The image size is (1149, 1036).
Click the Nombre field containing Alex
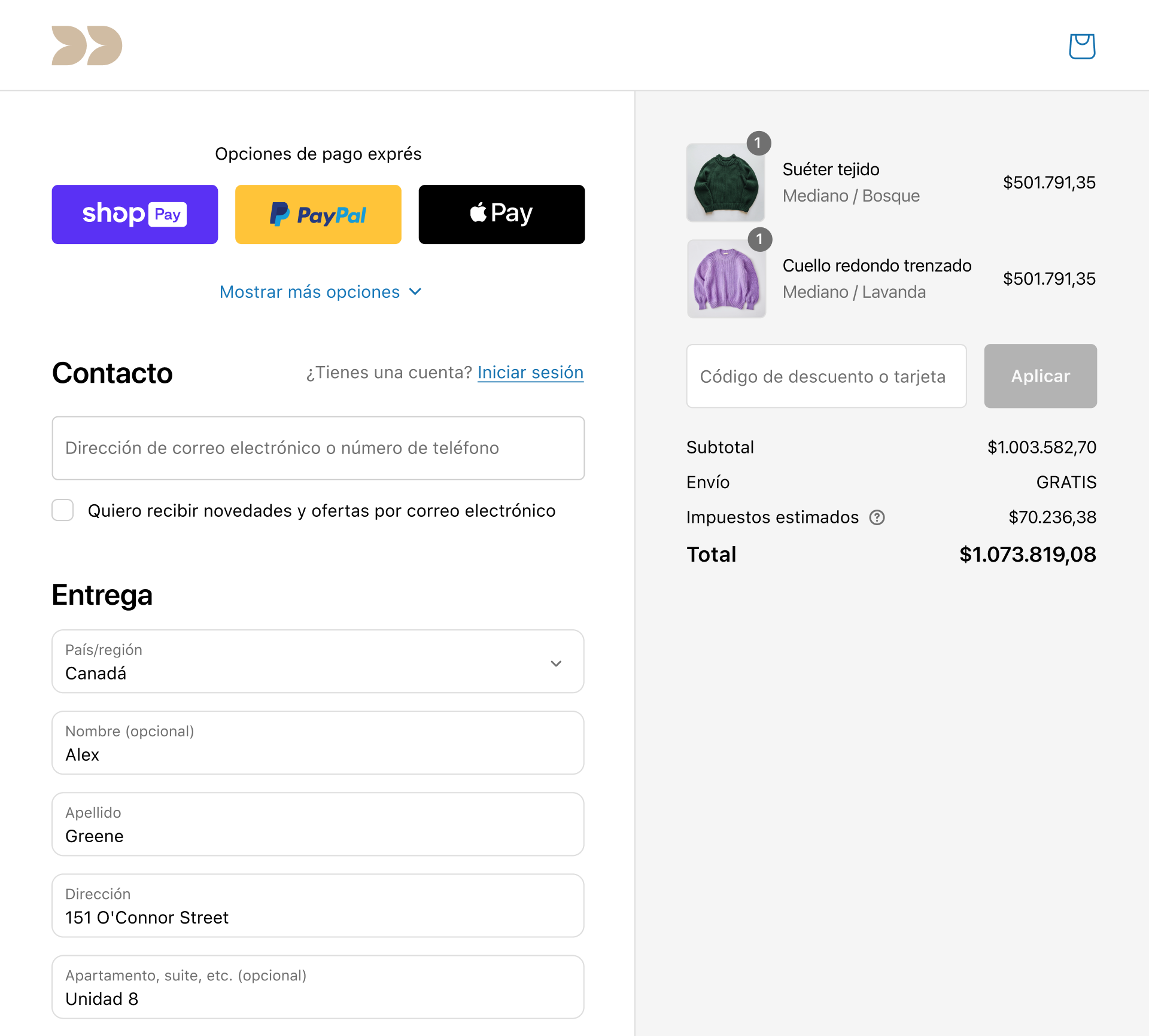(x=318, y=743)
